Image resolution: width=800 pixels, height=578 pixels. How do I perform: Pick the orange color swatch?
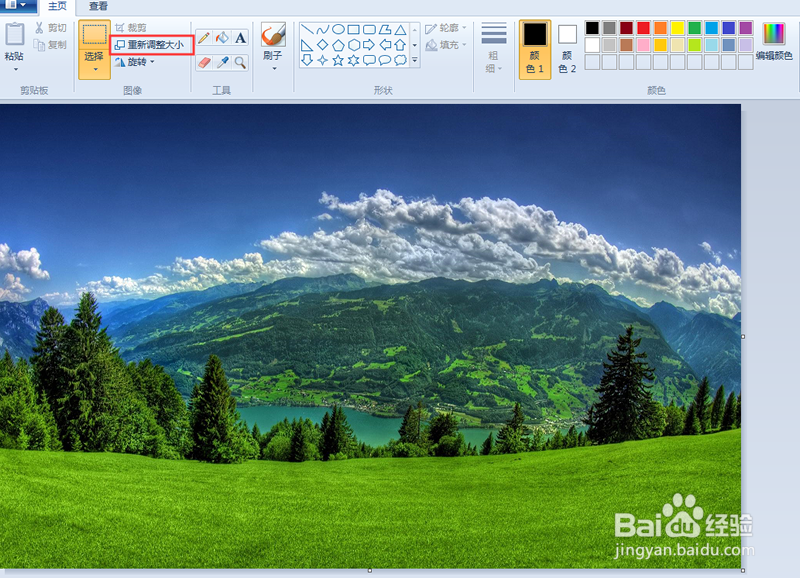click(x=660, y=28)
